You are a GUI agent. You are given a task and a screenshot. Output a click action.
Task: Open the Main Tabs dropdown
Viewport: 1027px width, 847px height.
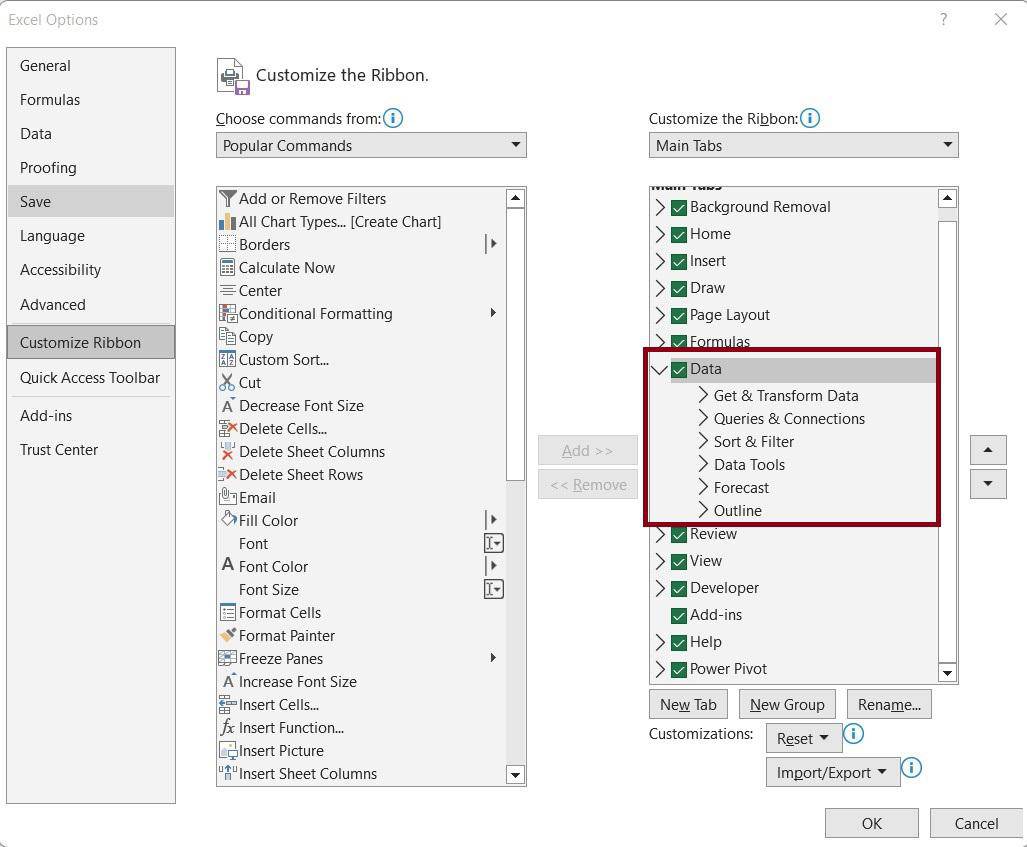(803, 145)
